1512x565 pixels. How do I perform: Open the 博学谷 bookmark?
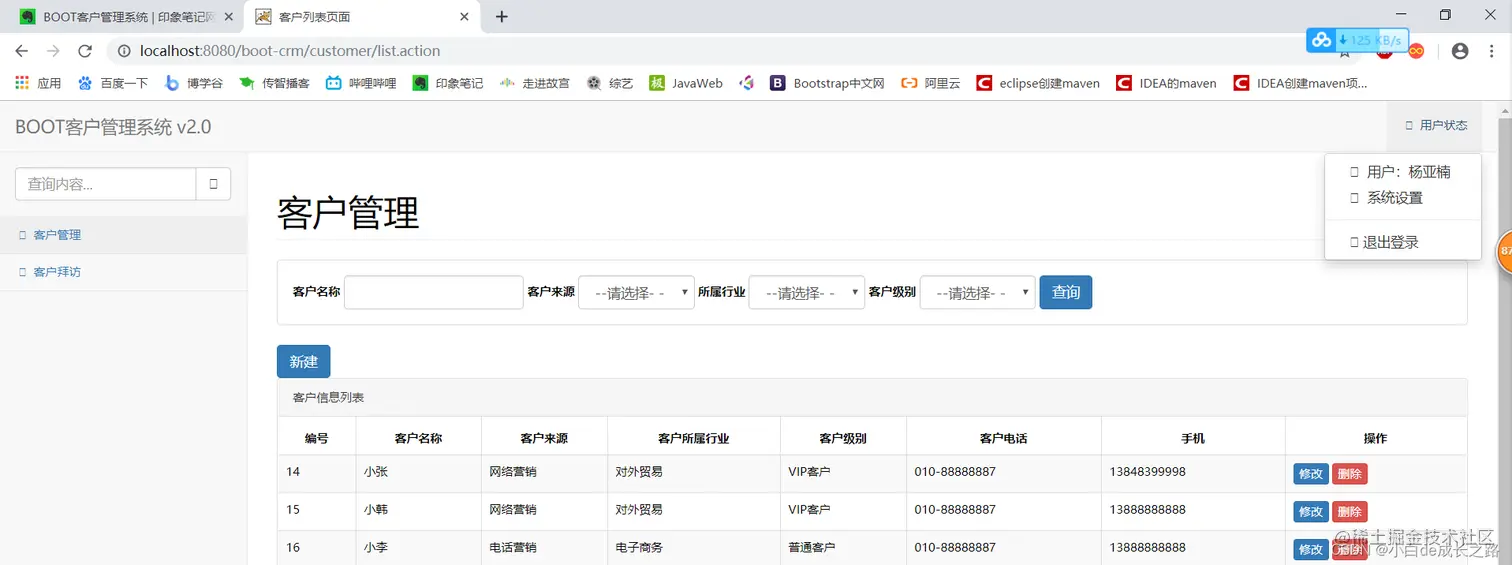tap(194, 83)
